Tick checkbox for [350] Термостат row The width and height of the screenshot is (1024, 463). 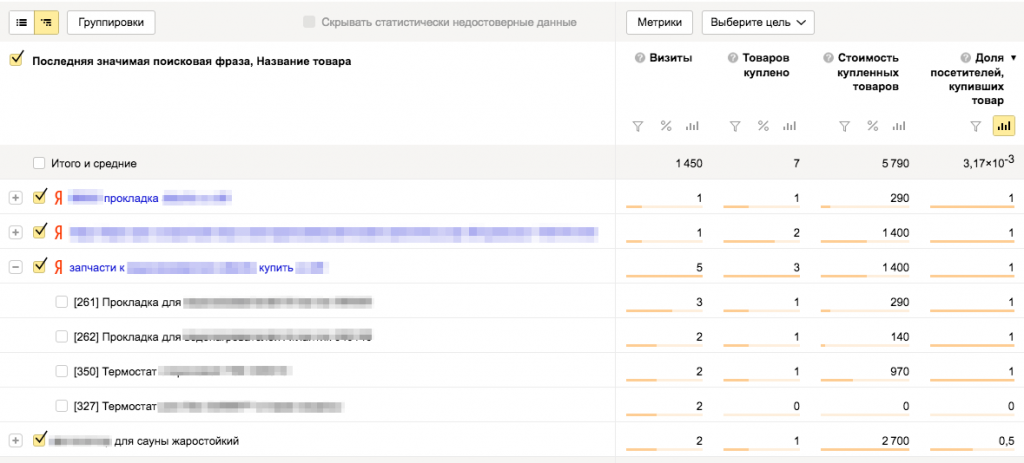point(62,372)
